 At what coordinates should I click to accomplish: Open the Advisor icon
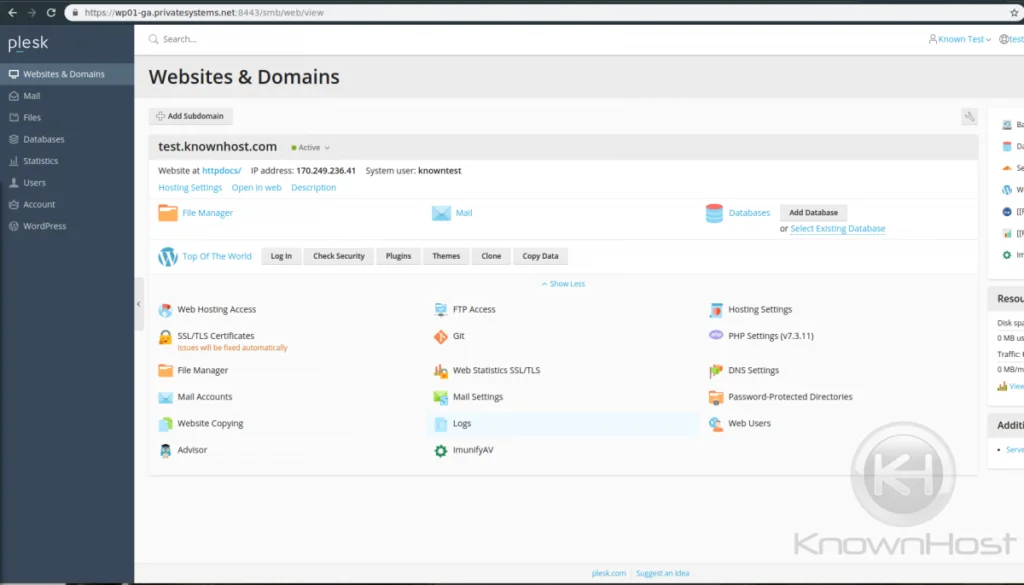[165, 451]
